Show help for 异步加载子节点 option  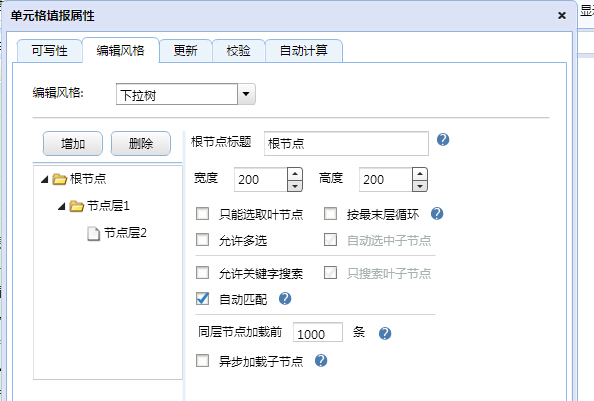coord(321,360)
